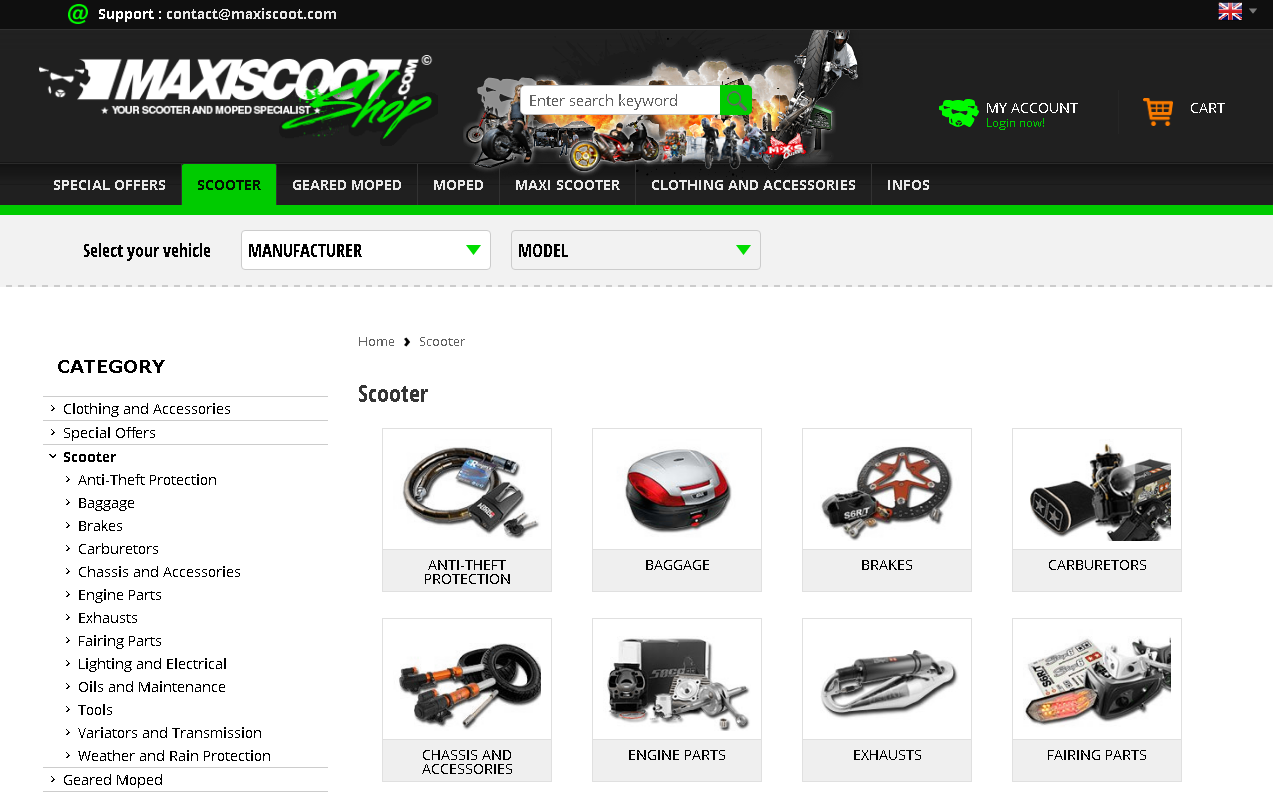Open the Manufacturer dropdown
Screen dimensions: 1273x796
pyautogui.click(x=366, y=250)
